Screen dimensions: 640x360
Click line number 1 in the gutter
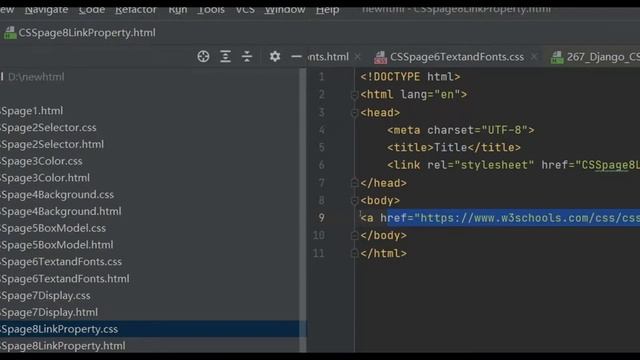click(x=322, y=77)
